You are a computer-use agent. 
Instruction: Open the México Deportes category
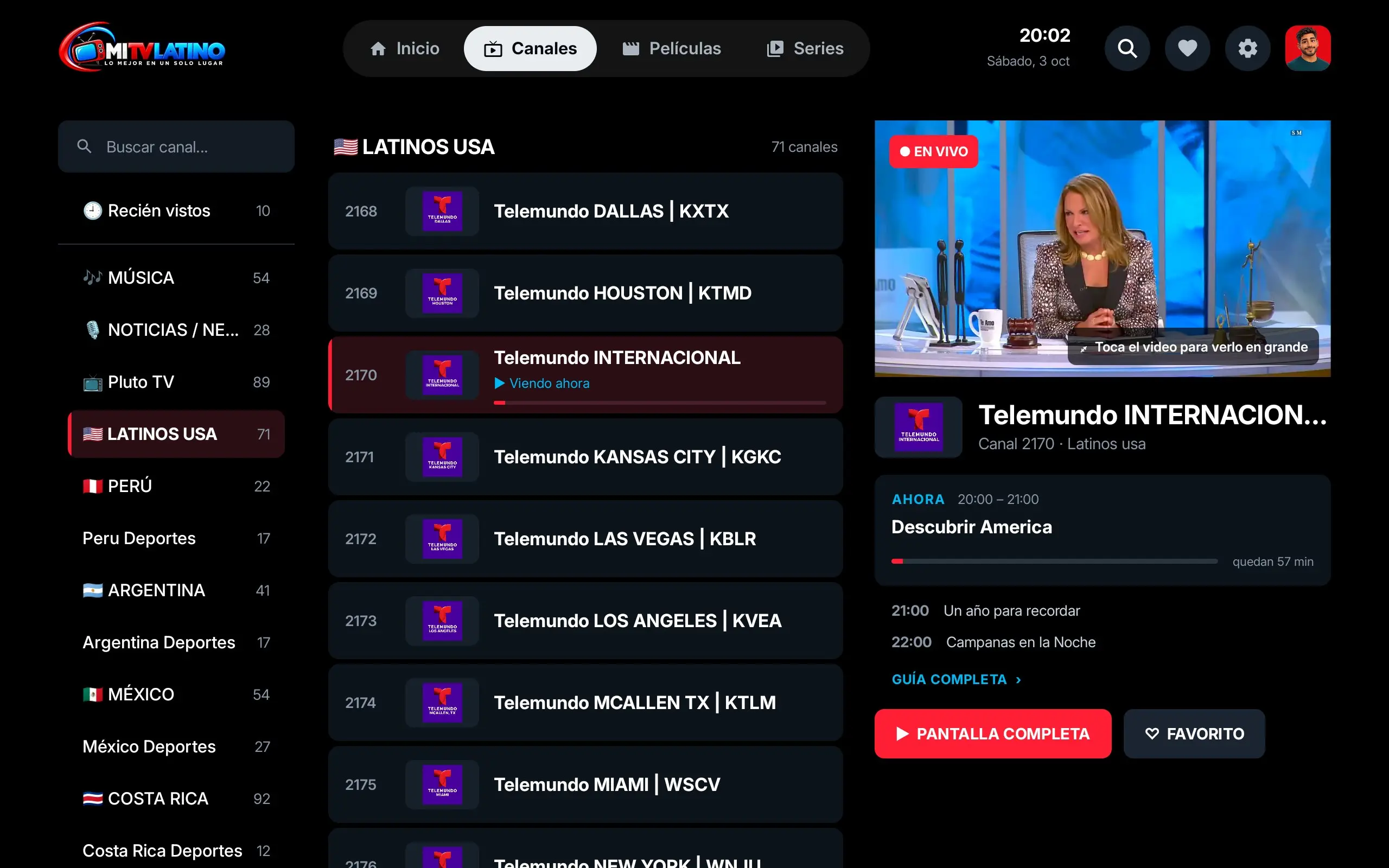(176, 746)
